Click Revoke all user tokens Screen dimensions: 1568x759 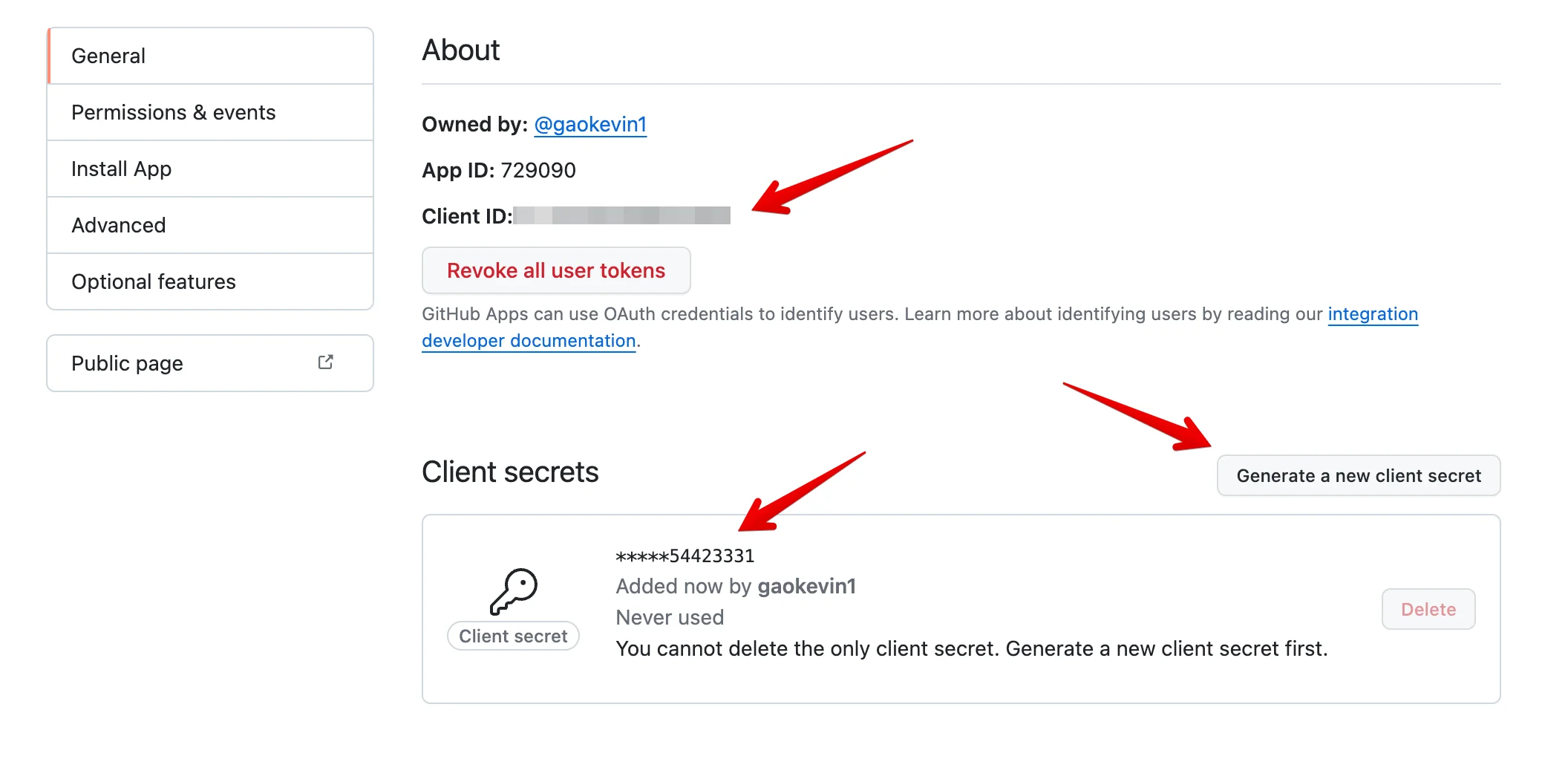[x=555, y=270]
